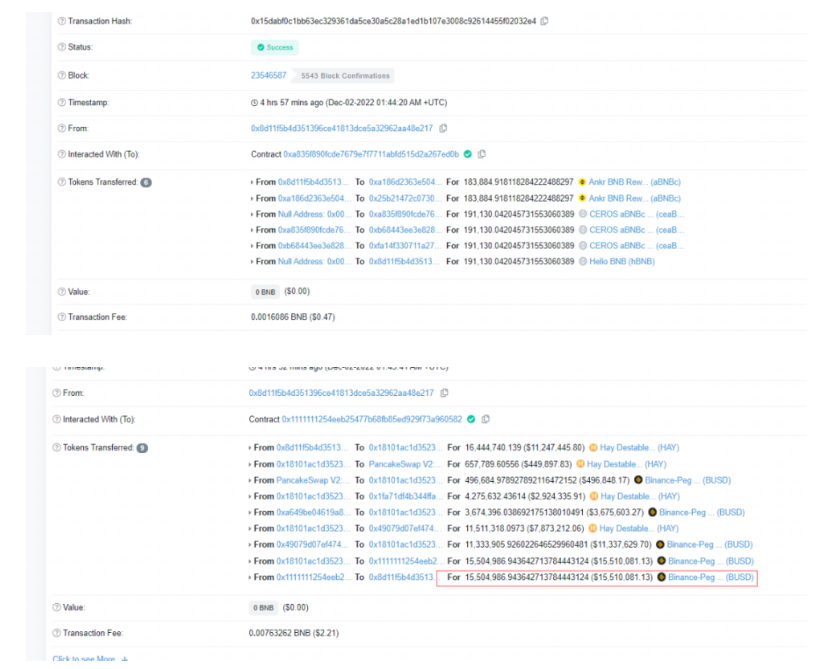Click CEROS token icon in row to 0xfa14f330711a27
This screenshot has width=832, height=669.
(583, 246)
